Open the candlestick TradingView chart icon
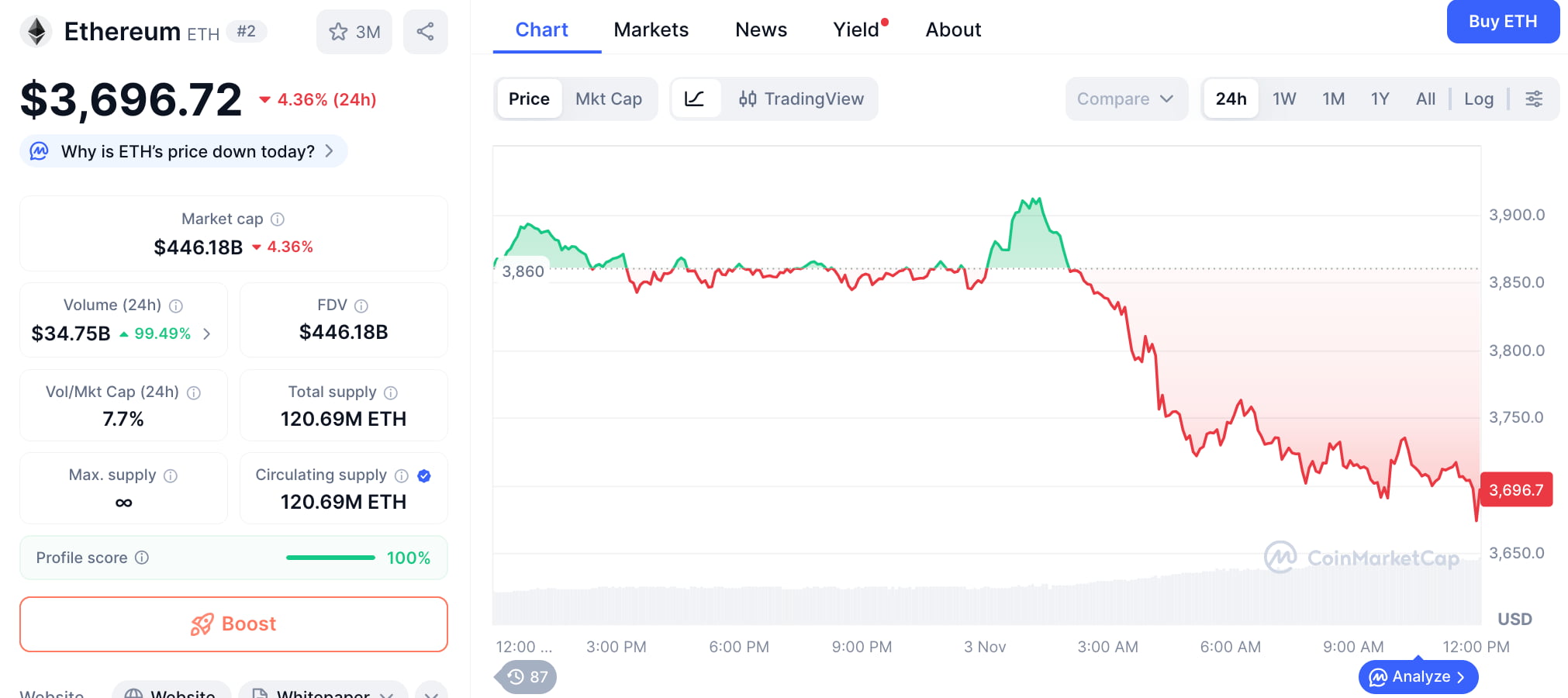Viewport: 1568px width, 698px height. coord(748,98)
